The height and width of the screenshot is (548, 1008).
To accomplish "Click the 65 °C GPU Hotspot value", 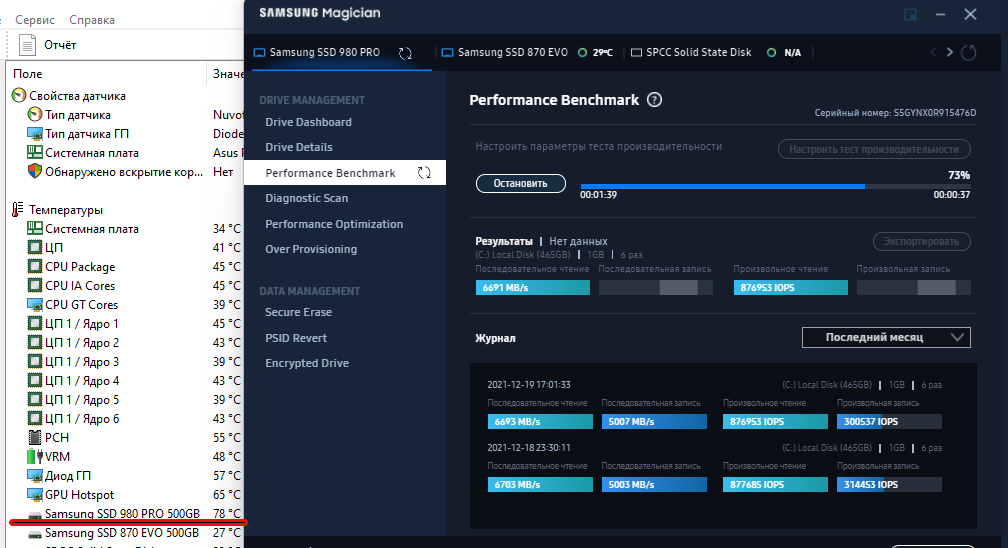I will (x=227, y=495).
